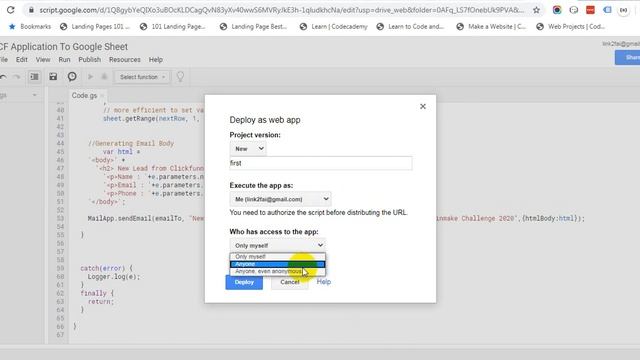Image resolution: width=640 pixels, height=360 pixels.
Task: Click the Debug bug icon
Action: tap(104, 77)
